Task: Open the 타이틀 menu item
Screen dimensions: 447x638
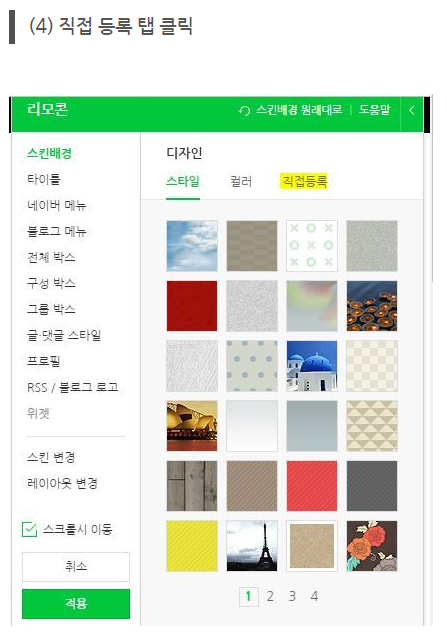Action: point(44,179)
